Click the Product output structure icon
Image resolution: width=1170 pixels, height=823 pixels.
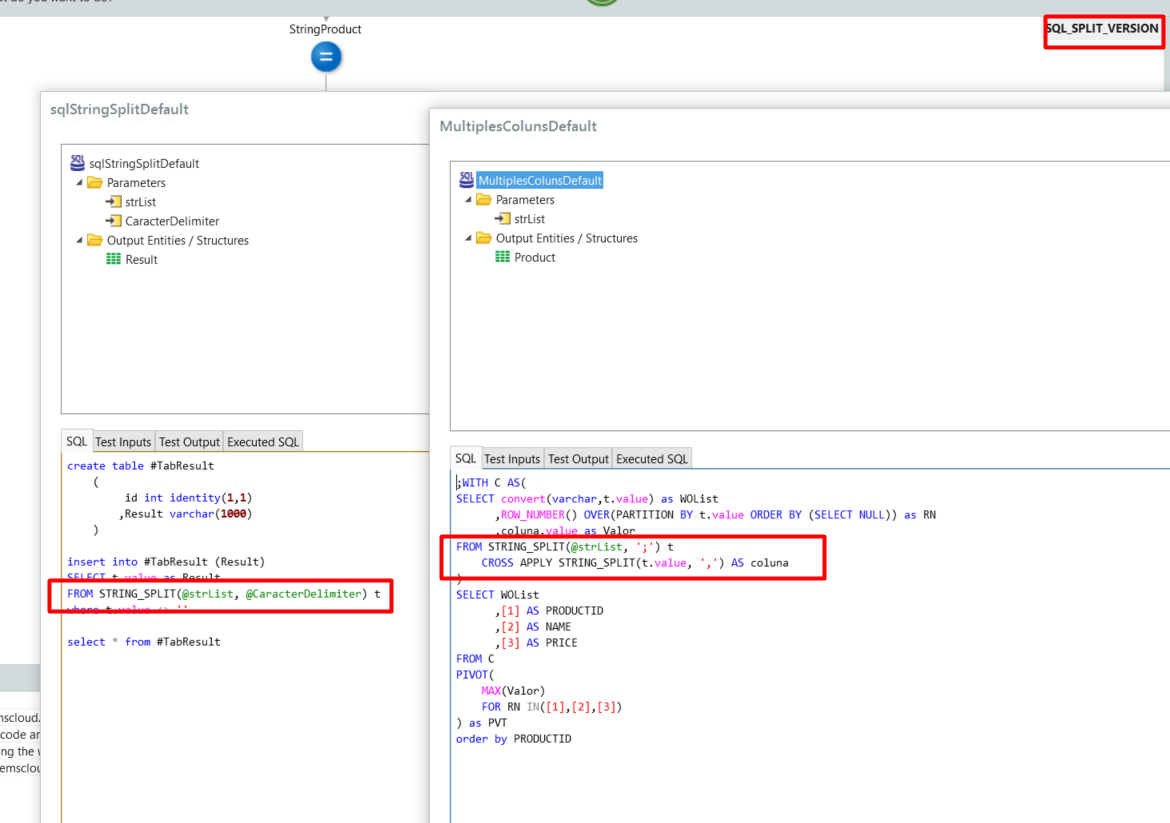tap(502, 257)
